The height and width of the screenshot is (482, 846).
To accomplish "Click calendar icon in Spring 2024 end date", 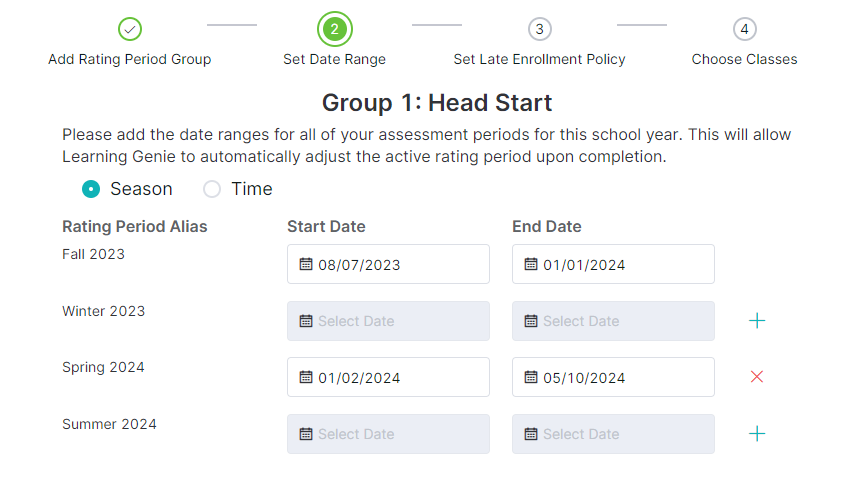I will 531,377.
